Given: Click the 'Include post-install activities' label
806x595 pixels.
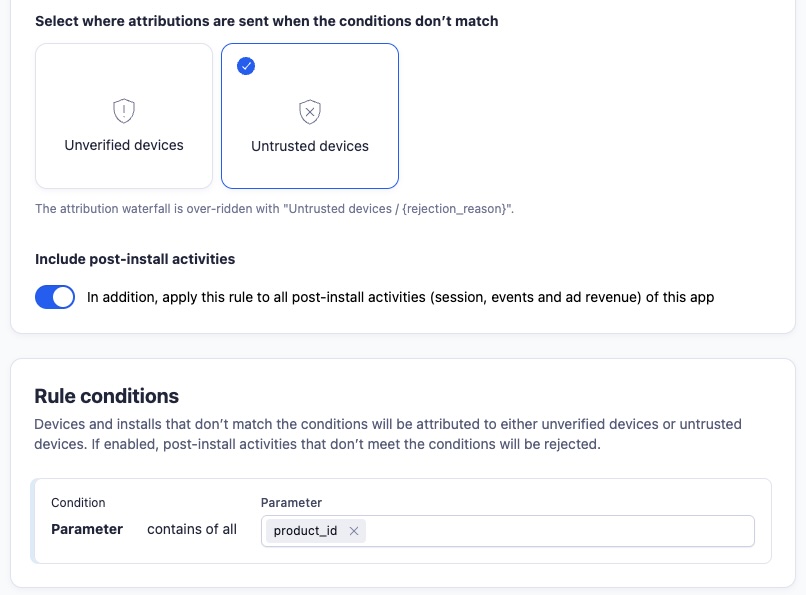Looking at the screenshot, I should (x=135, y=259).
